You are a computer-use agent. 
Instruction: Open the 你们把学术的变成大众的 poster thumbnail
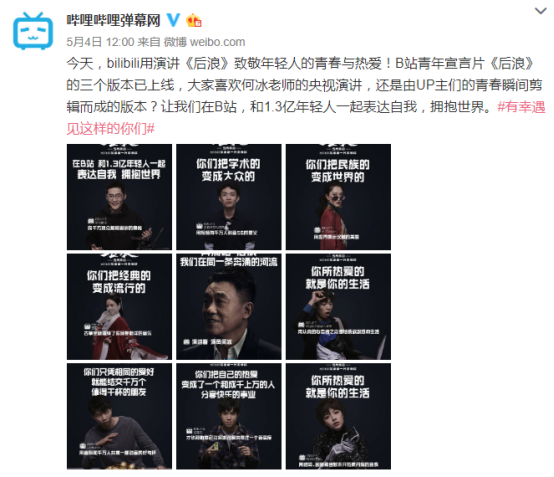pyautogui.click(x=229, y=197)
